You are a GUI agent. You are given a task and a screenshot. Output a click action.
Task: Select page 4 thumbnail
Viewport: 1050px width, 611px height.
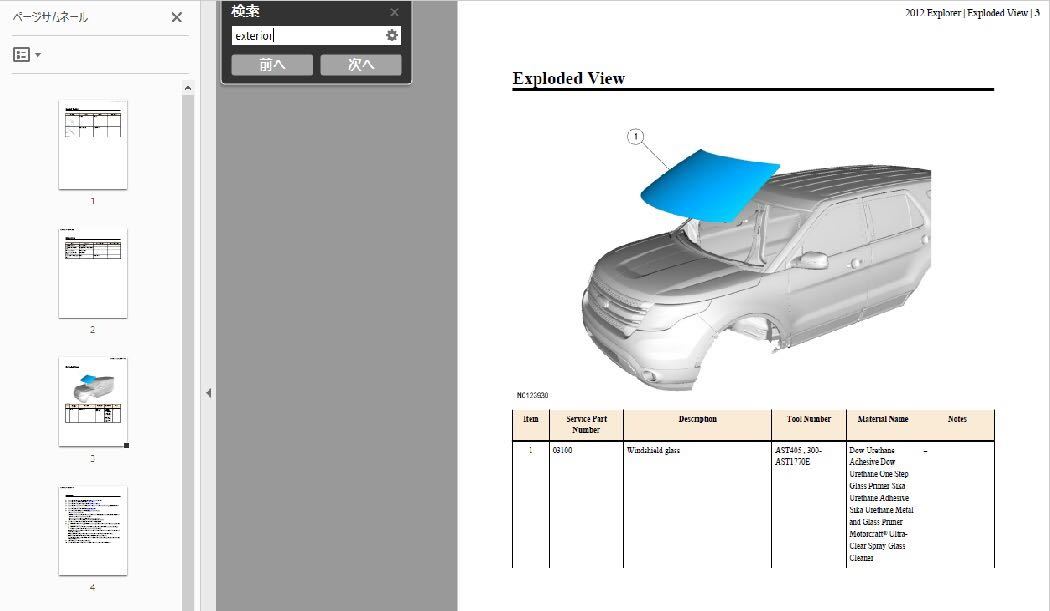pyautogui.click(x=92, y=530)
